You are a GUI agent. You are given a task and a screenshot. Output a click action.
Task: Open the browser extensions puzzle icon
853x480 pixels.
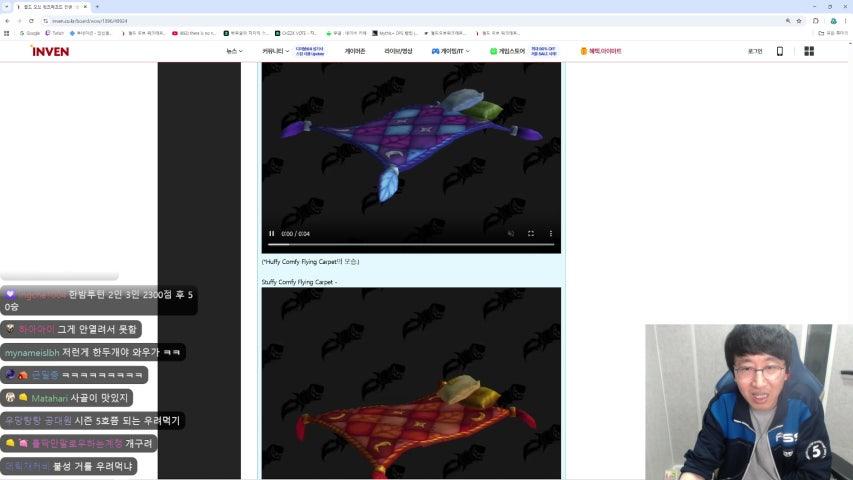tap(815, 21)
